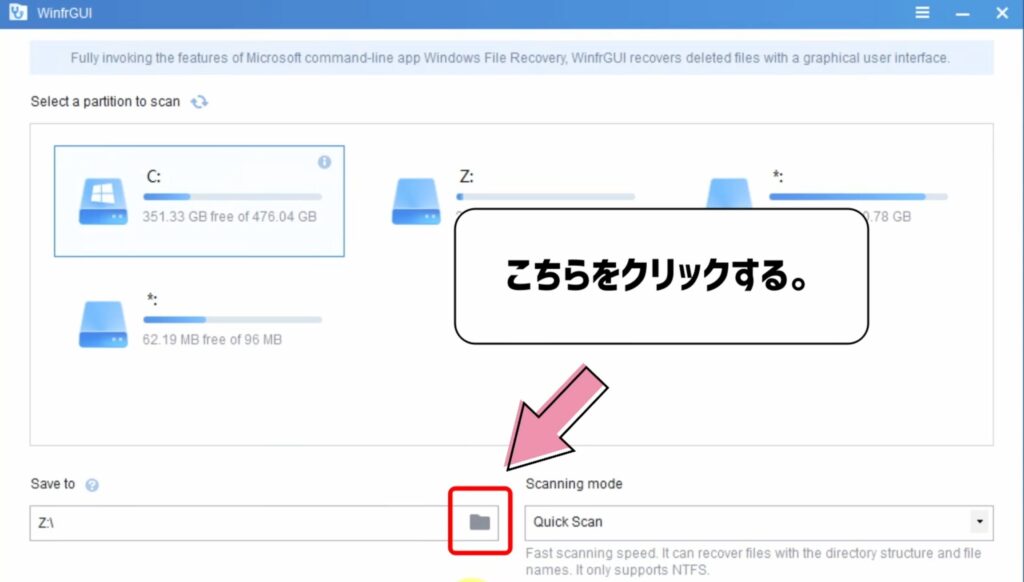Click the partition list refresh icon
Screen dimensions: 1024x582
click(198, 101)
